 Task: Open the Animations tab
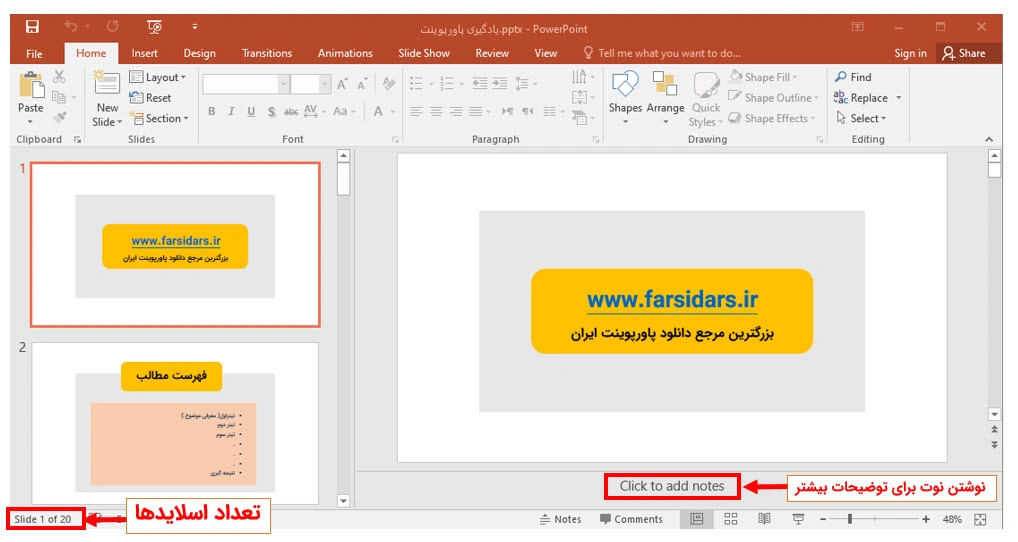[345, 53]
